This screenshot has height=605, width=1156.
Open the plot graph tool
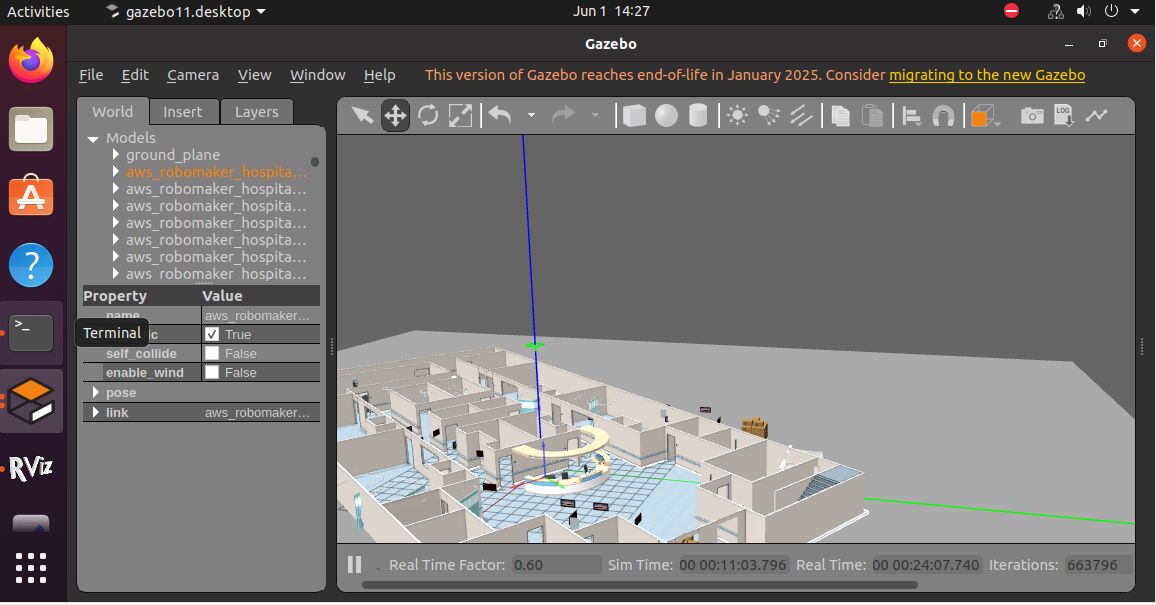[1096, 115]
